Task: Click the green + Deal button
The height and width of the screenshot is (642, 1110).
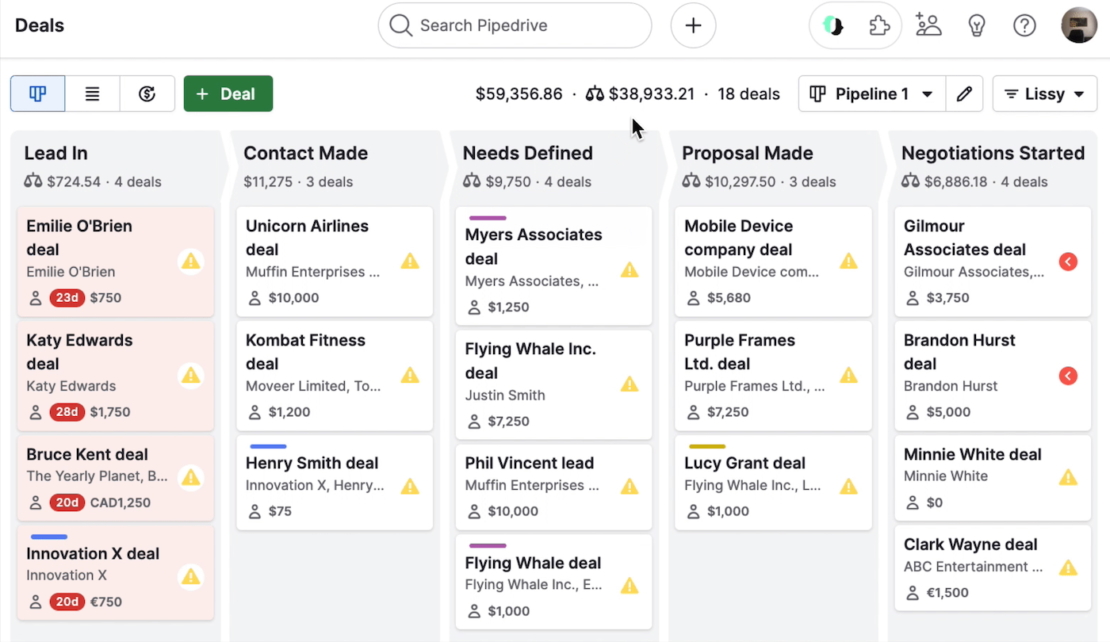Action: (x=228, y=93)
